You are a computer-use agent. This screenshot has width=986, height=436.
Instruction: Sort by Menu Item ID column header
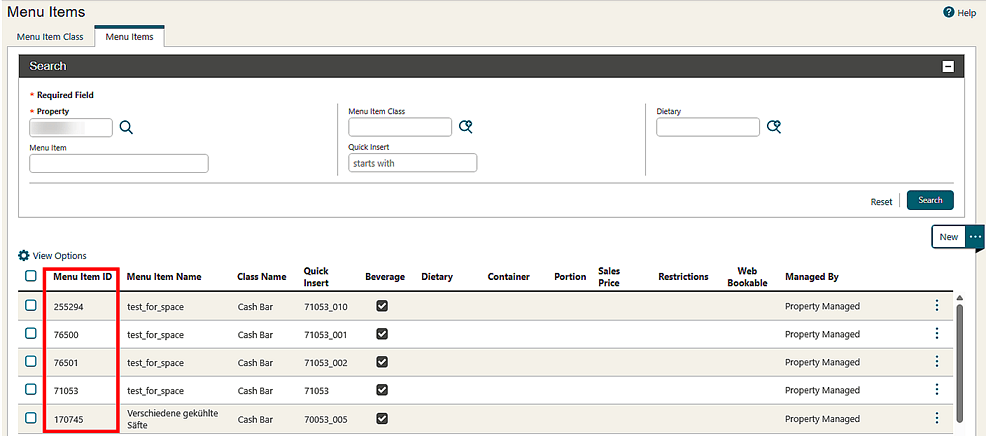(x=82, y=277)
